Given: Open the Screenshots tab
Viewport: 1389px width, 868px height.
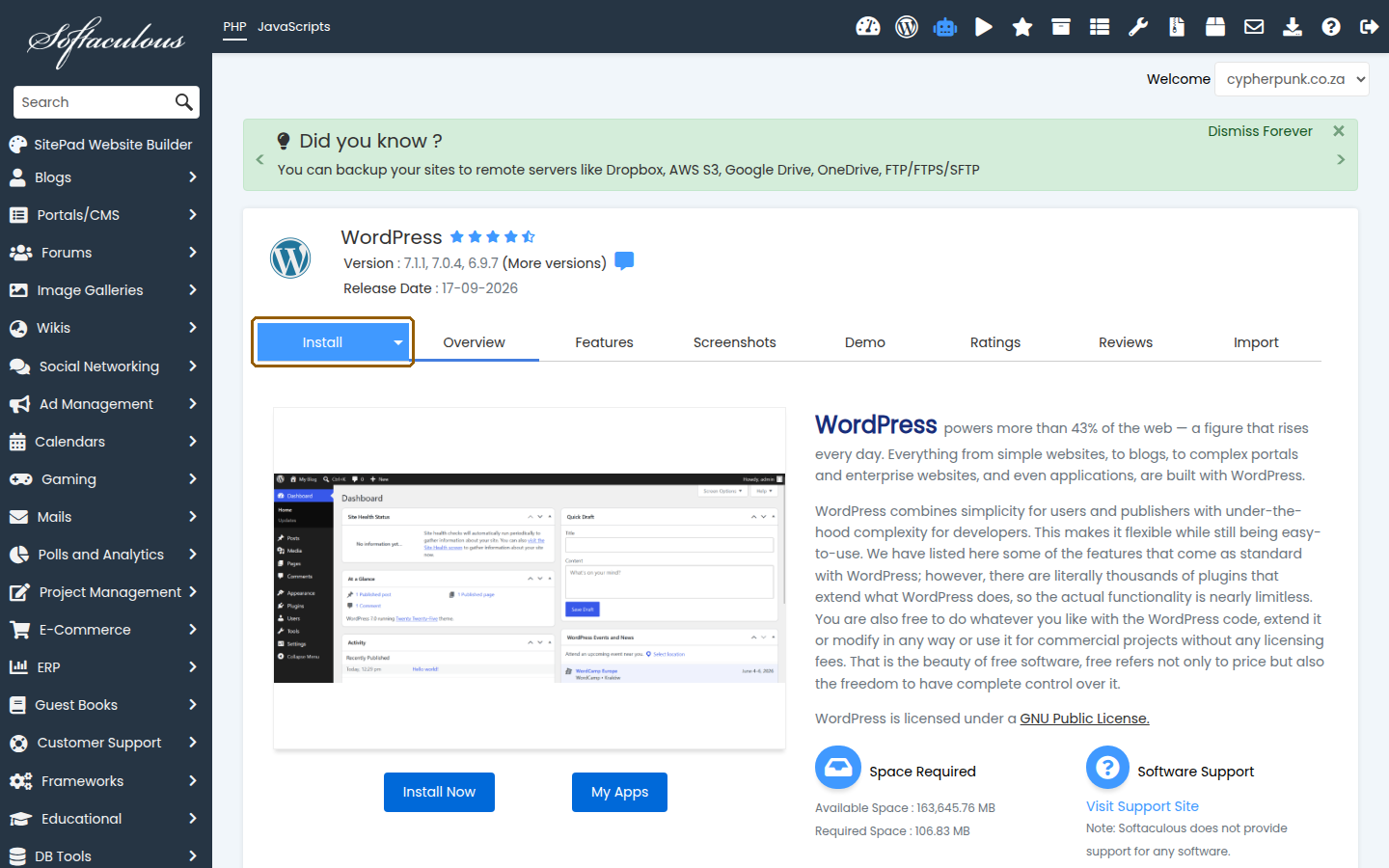Looking at the screenshot, I should coord(734,342).
